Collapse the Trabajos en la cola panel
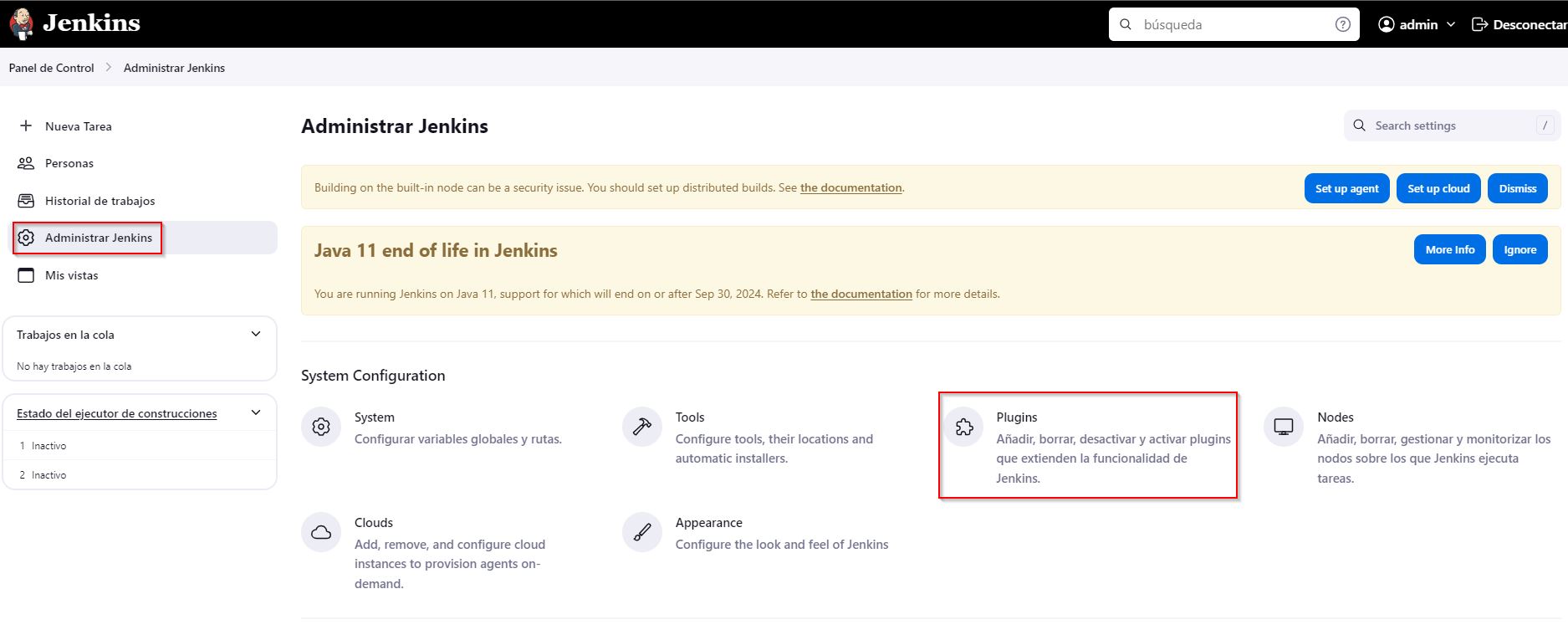 256,334
